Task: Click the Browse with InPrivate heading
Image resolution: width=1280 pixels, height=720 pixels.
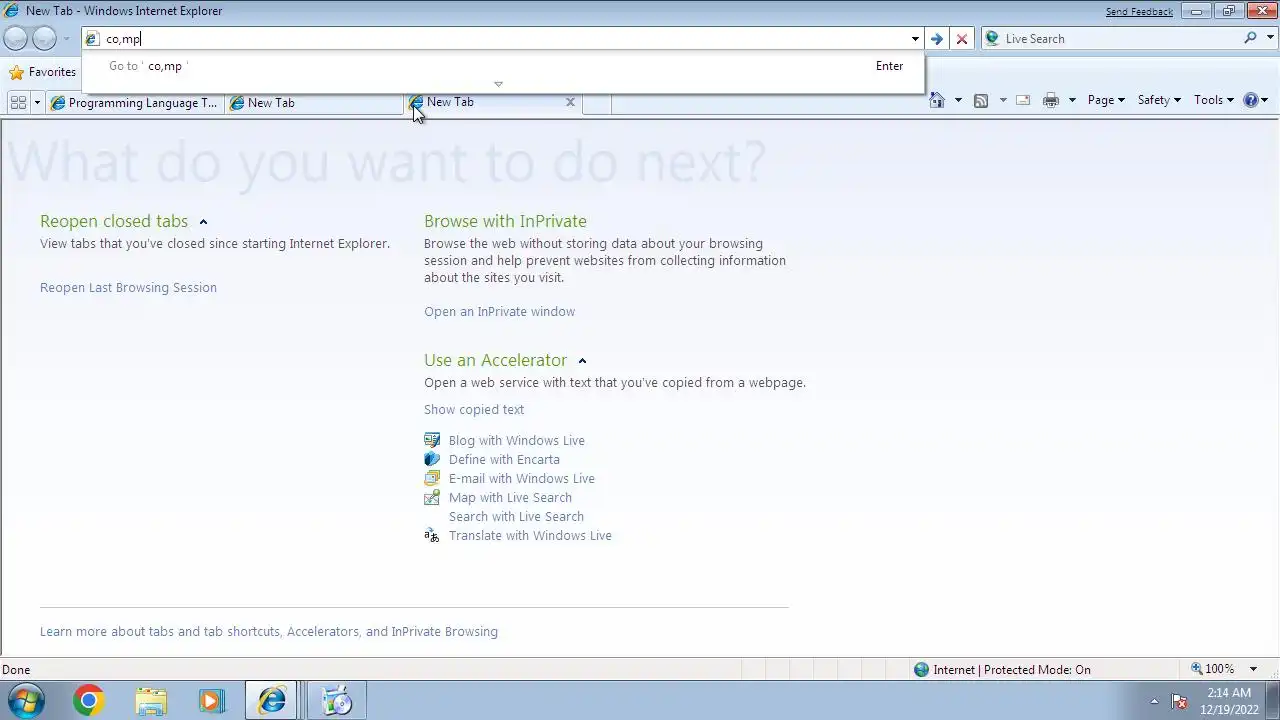Action: [x=505, y=221]
